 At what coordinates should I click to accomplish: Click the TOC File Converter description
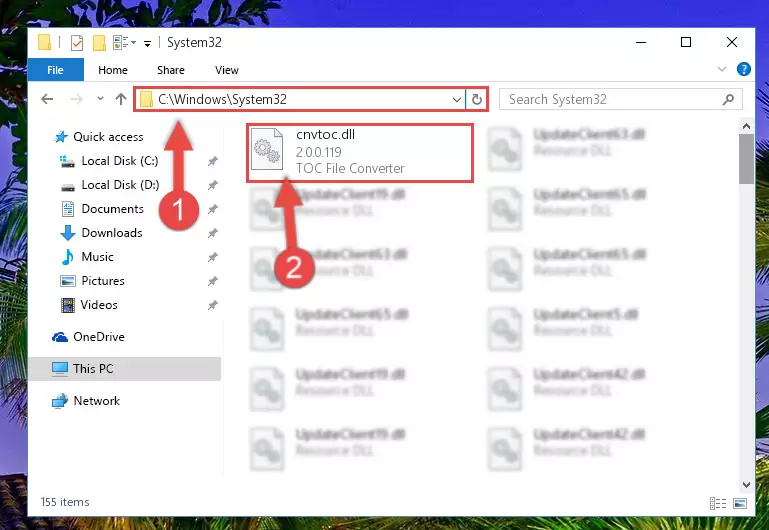tap(350, 169)
